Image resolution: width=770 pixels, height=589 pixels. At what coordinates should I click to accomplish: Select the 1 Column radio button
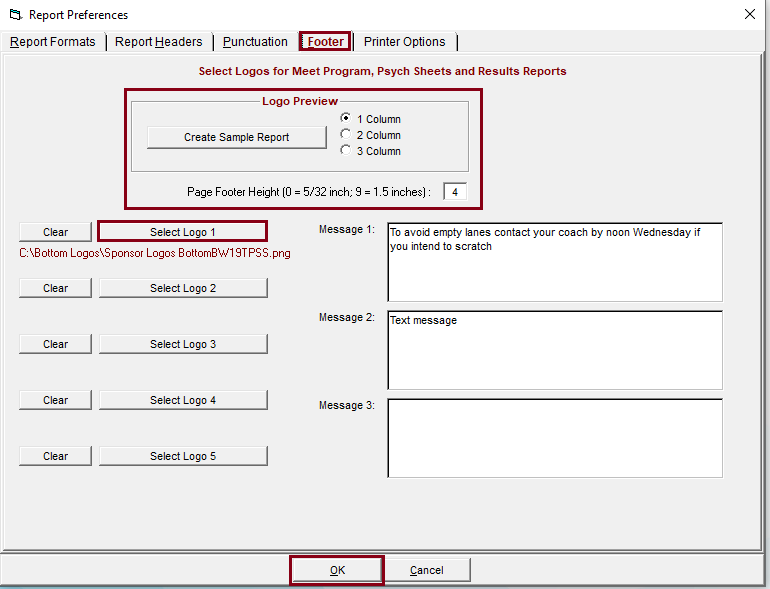click(346, 119)
